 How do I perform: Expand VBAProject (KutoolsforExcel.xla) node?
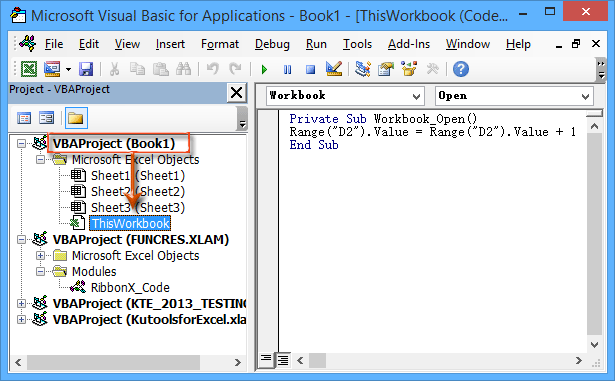[x=22, y=320]
